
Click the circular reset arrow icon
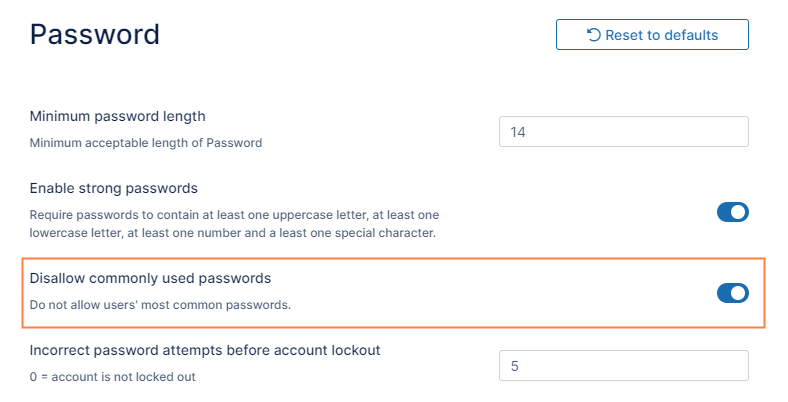594,35
